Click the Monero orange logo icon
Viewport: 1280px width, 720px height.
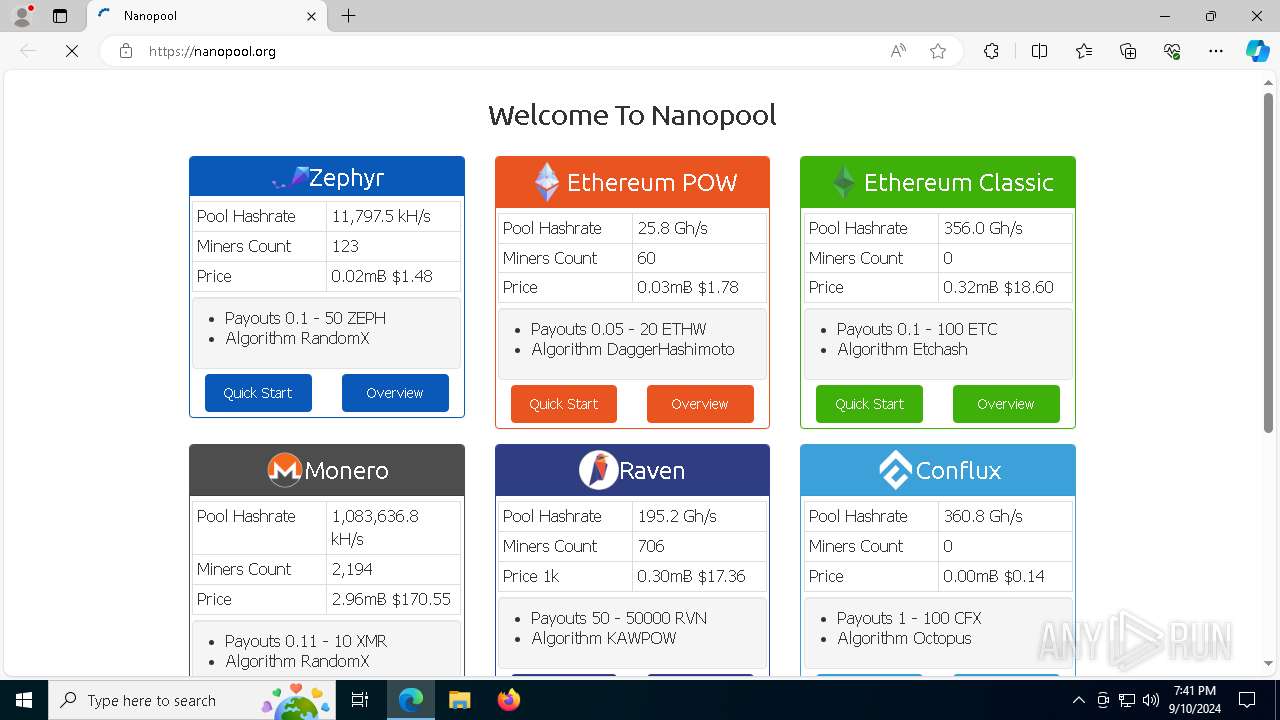coord(284,470)
